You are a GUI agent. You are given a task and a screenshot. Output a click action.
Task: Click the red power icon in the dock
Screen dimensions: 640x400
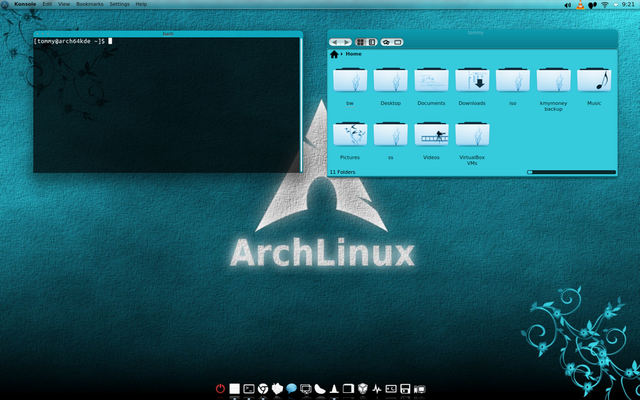(x=220, y=389)
